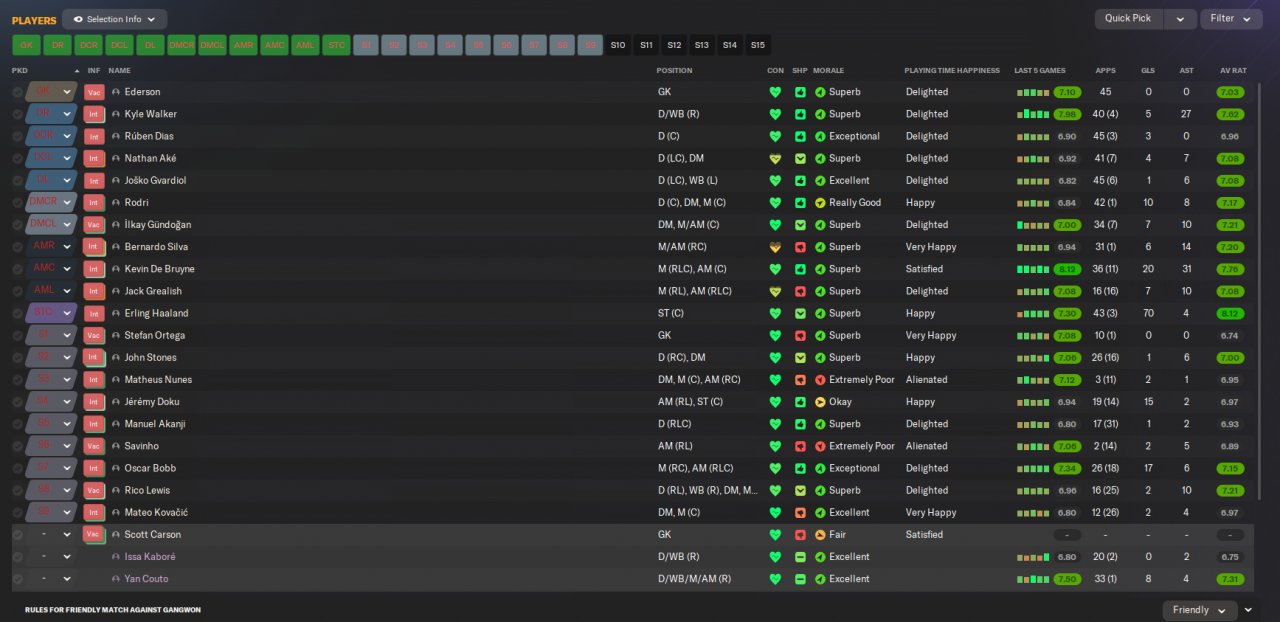This screenshot has width=1280, height=622.
Task: Open the Friendly match rules dropdown
Action: pyautogui.click(x=1199, y=610)
